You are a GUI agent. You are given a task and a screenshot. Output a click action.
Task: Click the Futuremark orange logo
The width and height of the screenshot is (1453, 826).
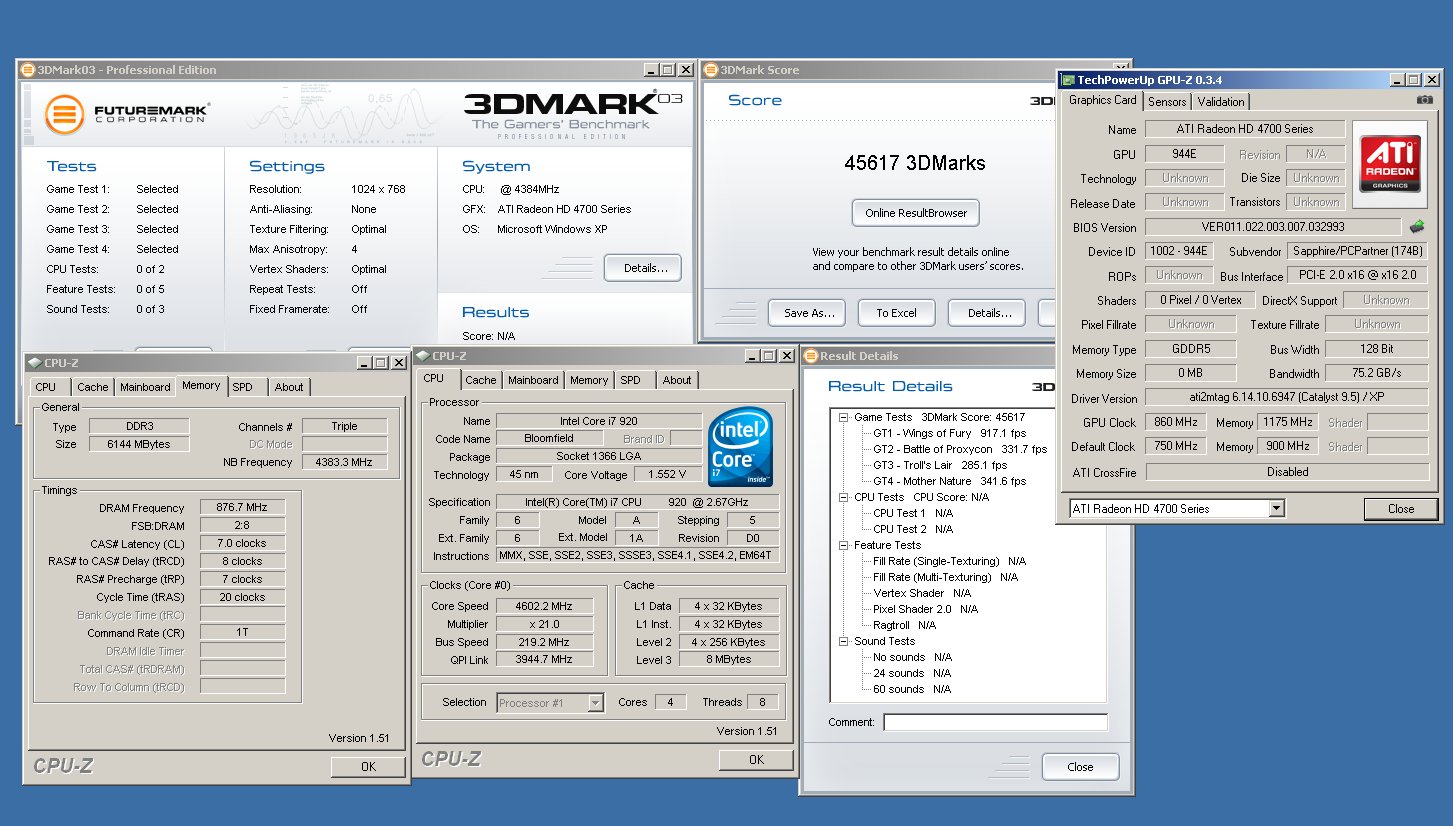(x=64, y=114)
